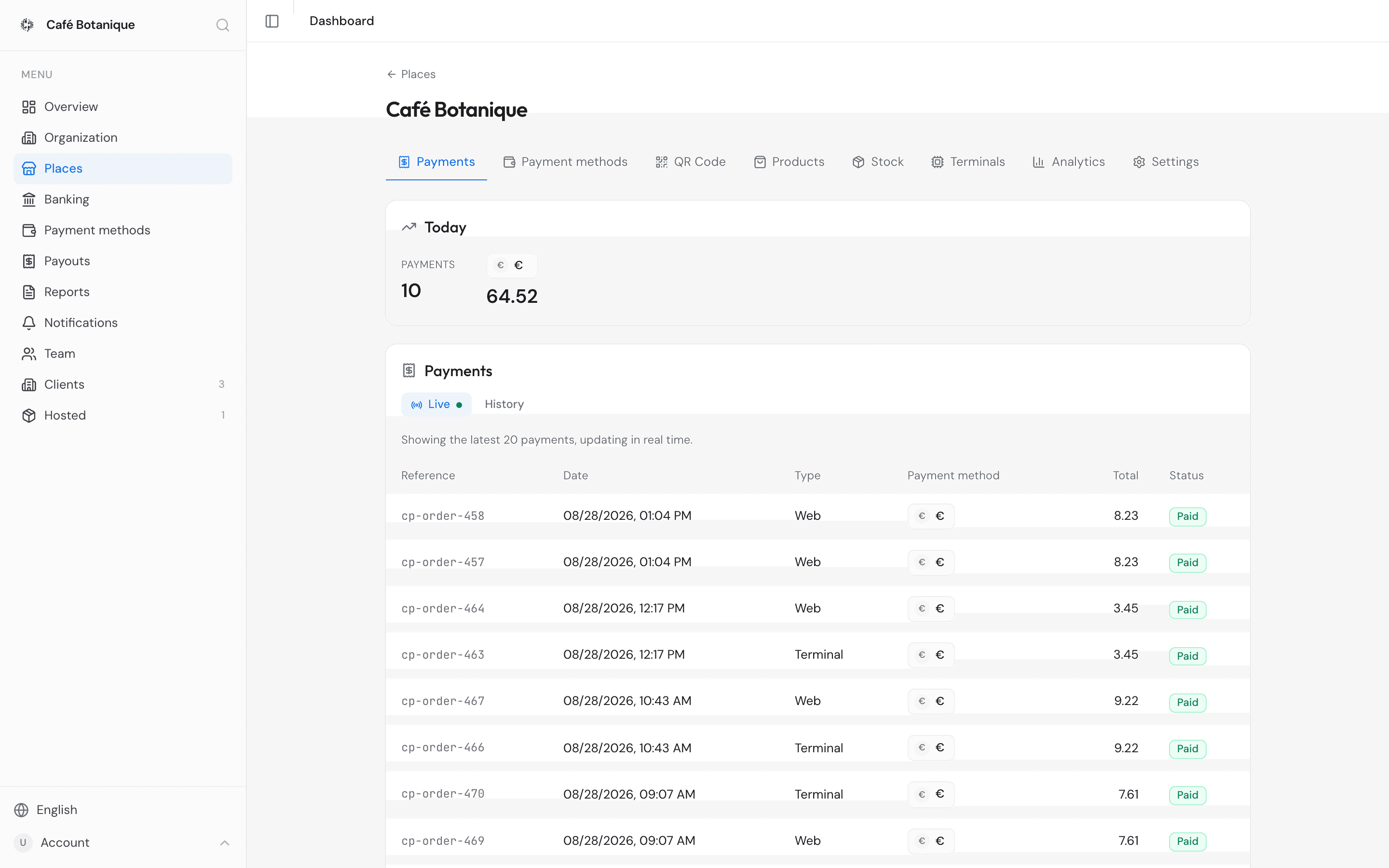The width and height of the screenshot is (1389, 868).
Task: Click the Payouts receipt icon in sidebar
Action: point(29,261)
